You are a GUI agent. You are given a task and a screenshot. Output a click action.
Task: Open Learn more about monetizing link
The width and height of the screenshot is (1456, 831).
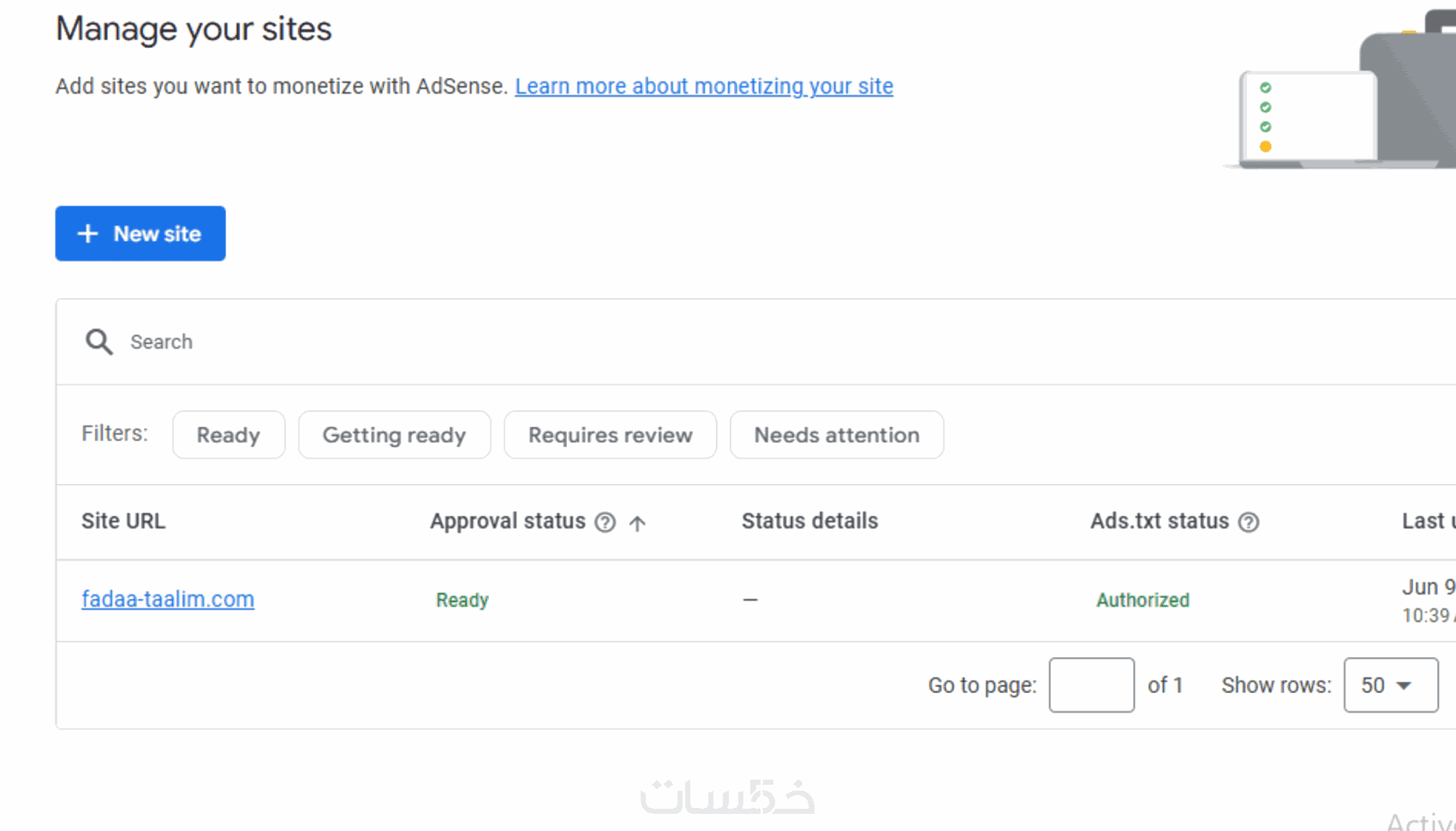coord(703,87)
